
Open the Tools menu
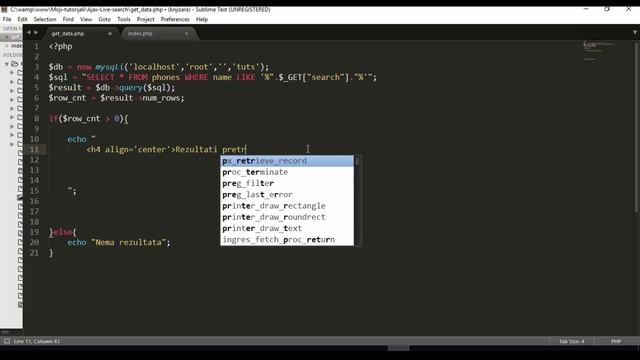pyautogui.click(x=124, y=19)
